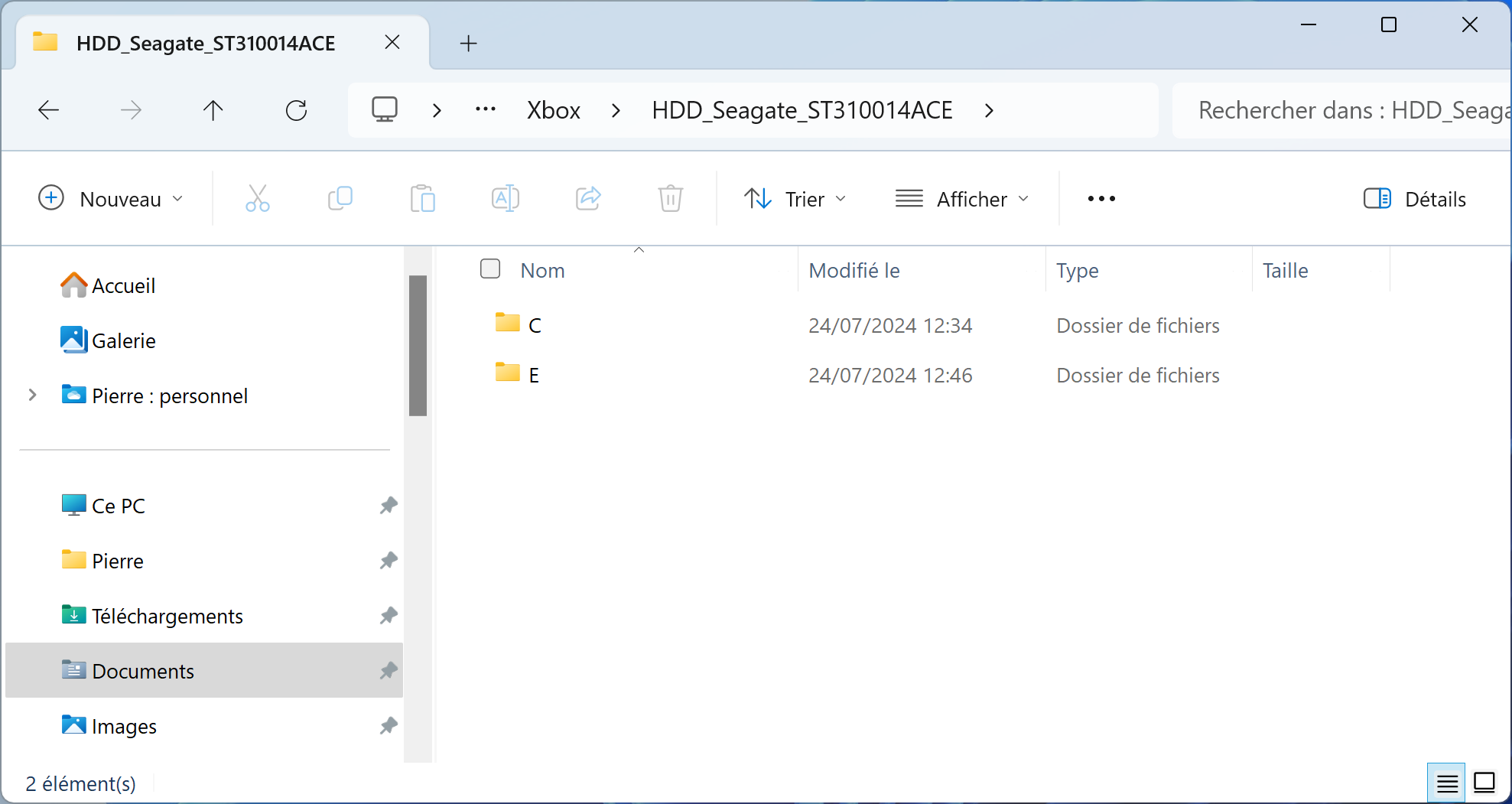Open the Nouveau dropdown menu
The image size is (1512, 804).
[x=111, y=199]
